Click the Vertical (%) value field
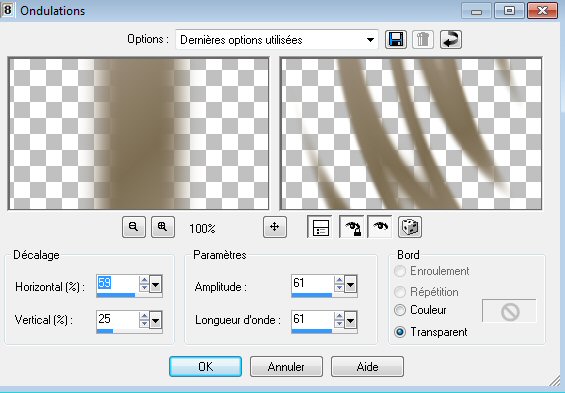 pyautogui.click(x=117, y=319)
